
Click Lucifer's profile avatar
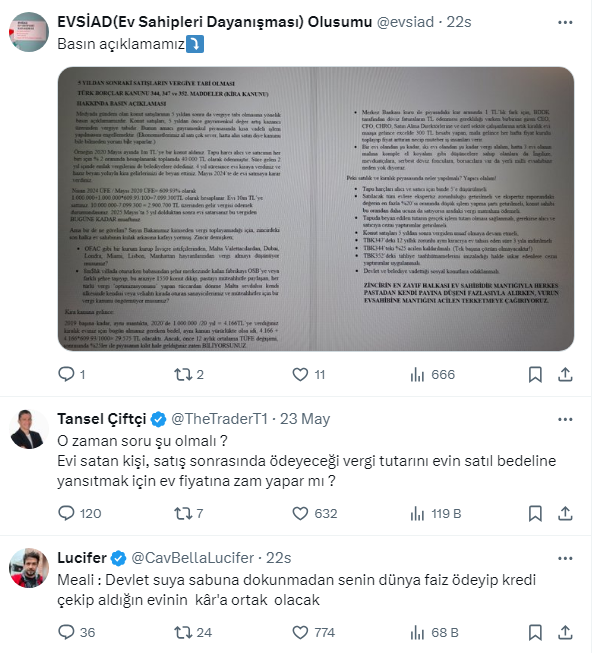pos(29,568)
